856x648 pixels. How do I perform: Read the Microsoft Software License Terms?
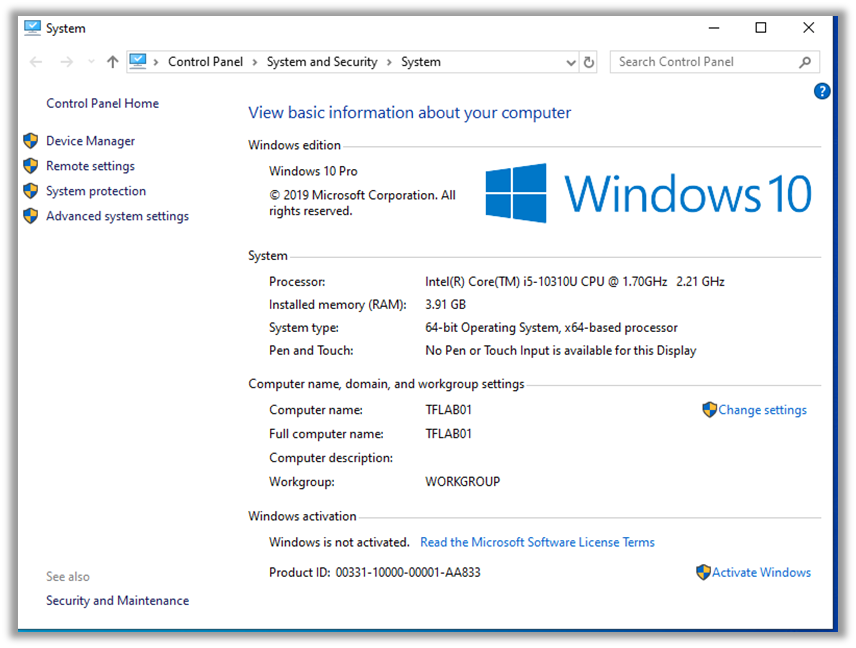click(x=537, y=542)
